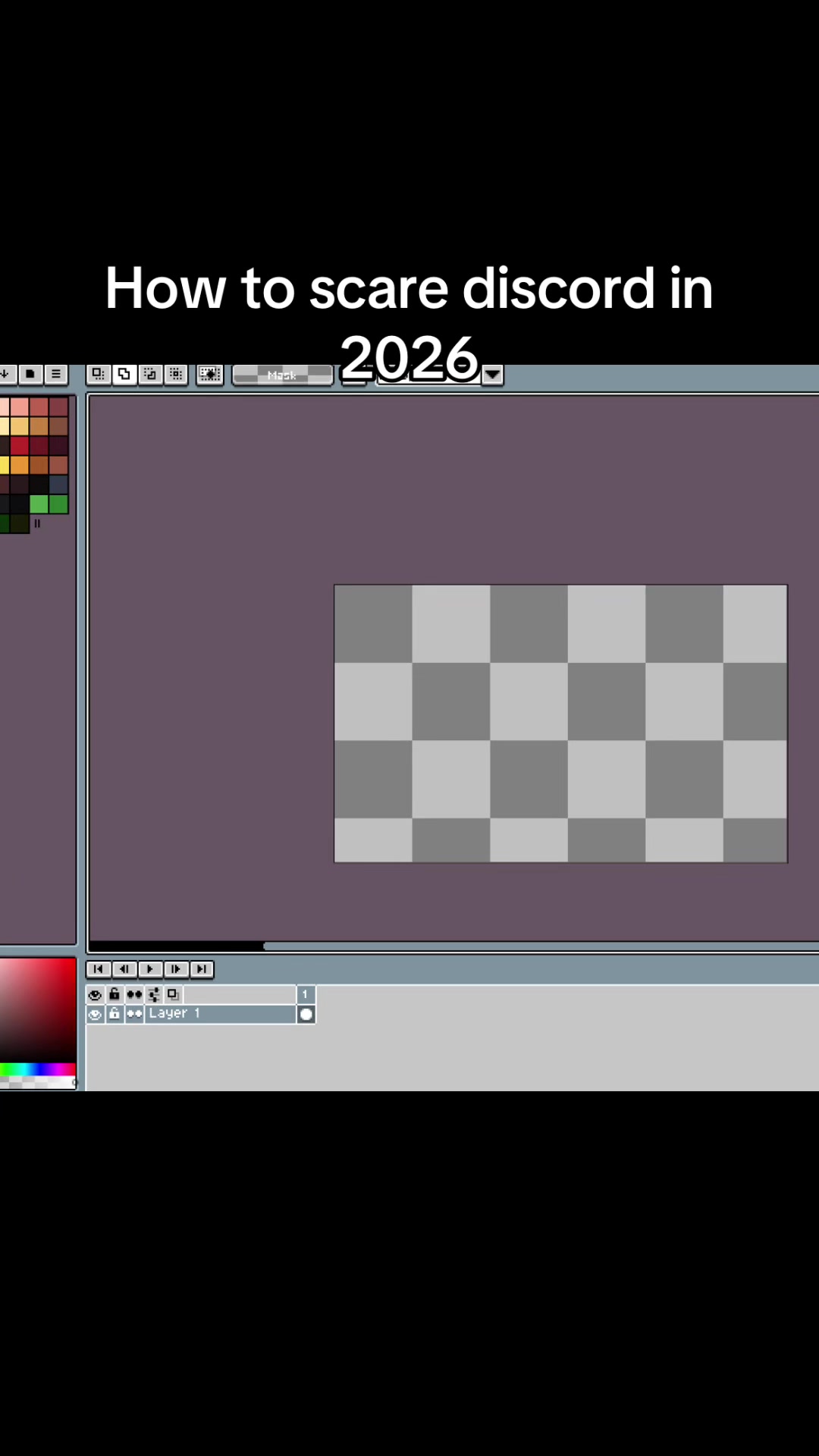819x1456 pixels.
Task: Pick the light green palette swatch
Action: click(x=39, y=504)
